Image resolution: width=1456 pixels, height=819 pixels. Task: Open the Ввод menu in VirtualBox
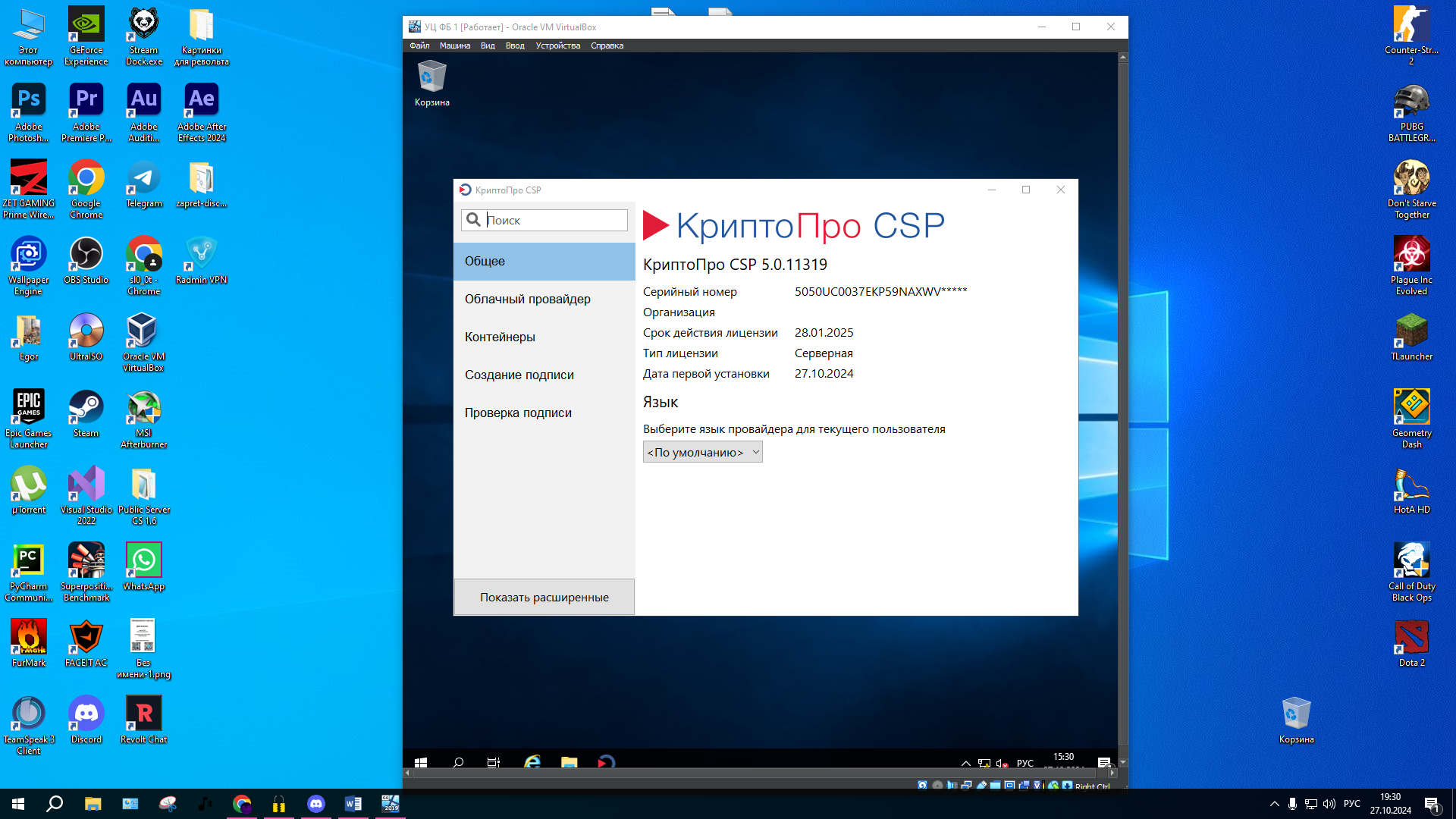click(x=515, y=45)
